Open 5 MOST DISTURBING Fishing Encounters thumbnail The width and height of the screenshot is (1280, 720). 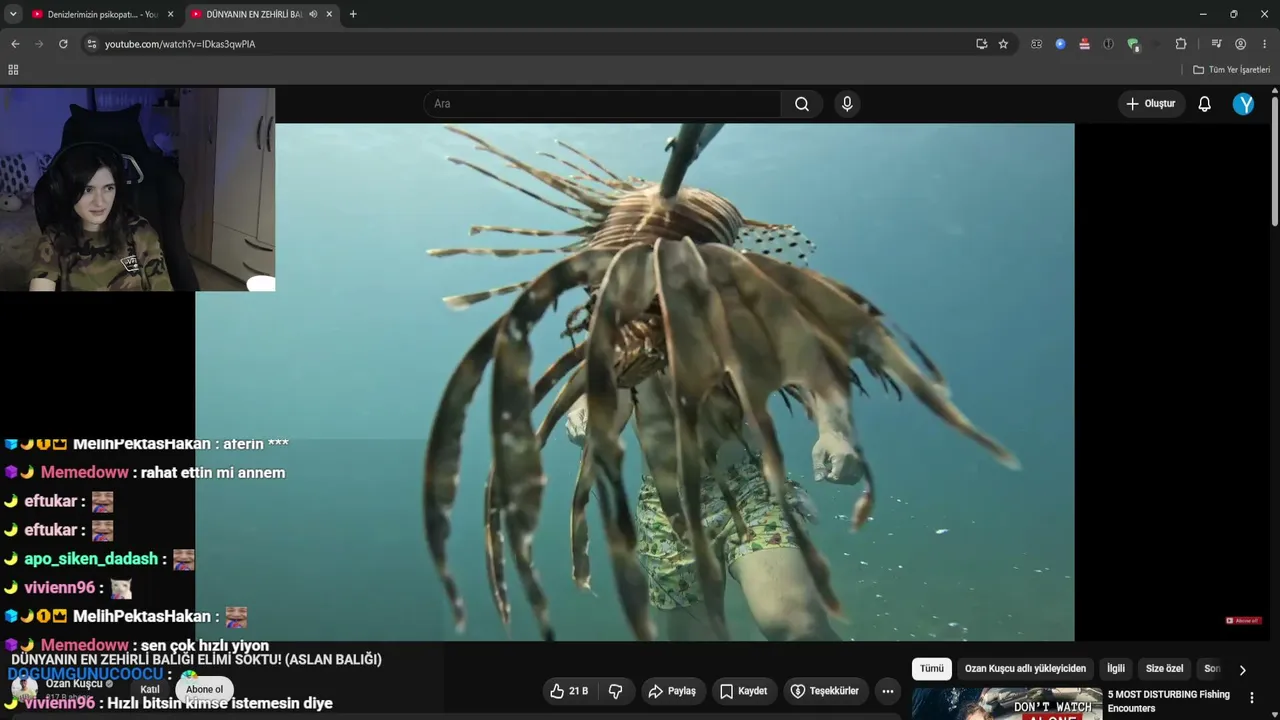(x=1007, y=704)
